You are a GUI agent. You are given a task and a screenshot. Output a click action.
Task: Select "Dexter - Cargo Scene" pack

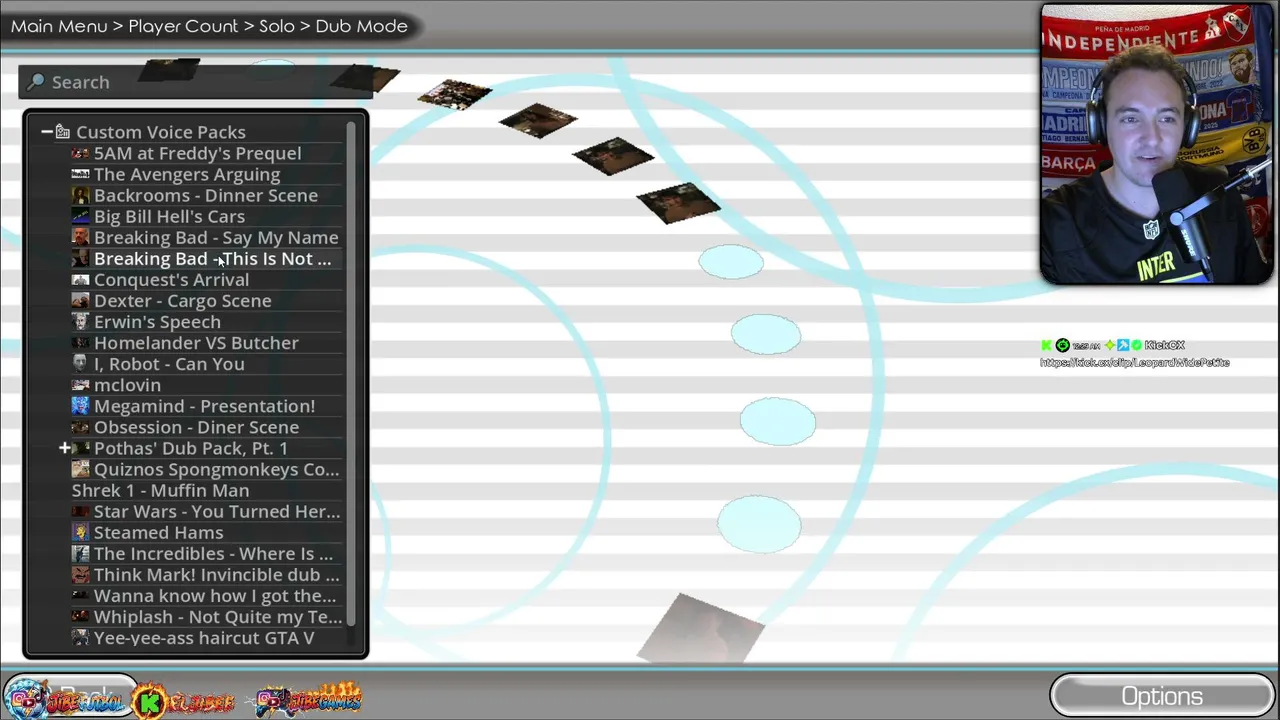point(182,300)
